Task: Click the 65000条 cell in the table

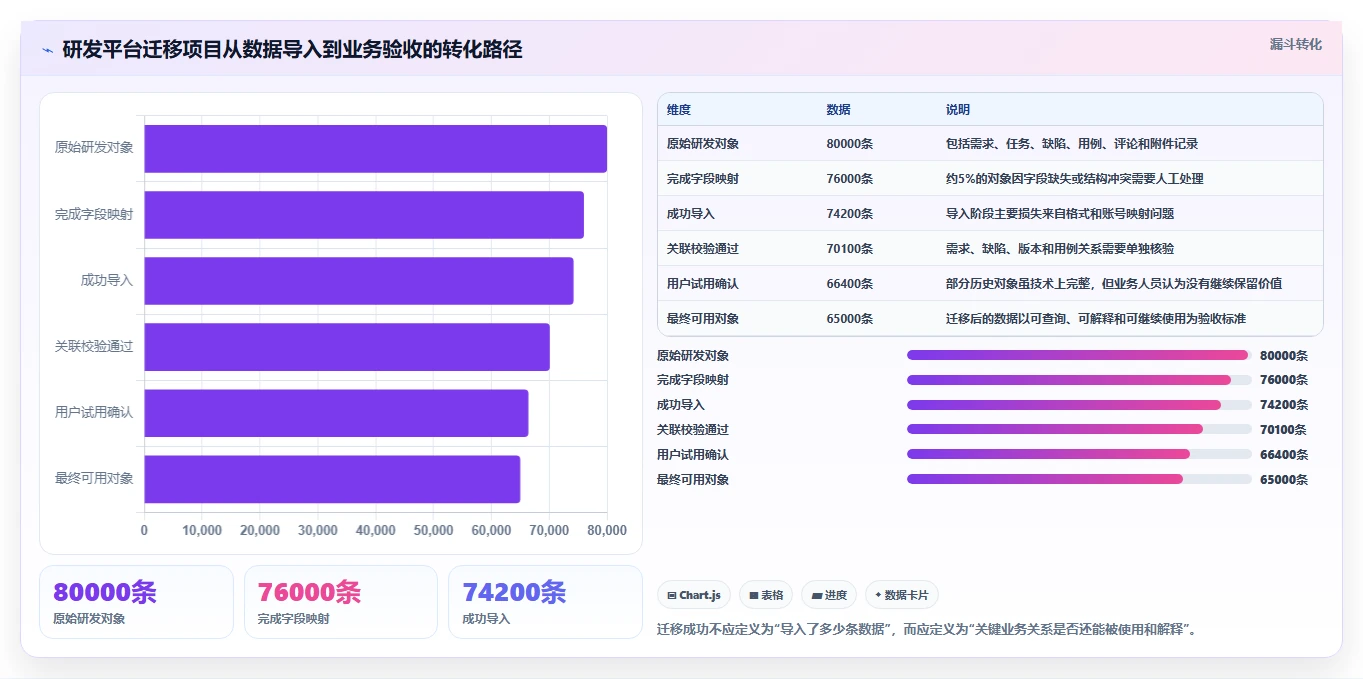Action: pyautogui.click(x=850, y=318)
